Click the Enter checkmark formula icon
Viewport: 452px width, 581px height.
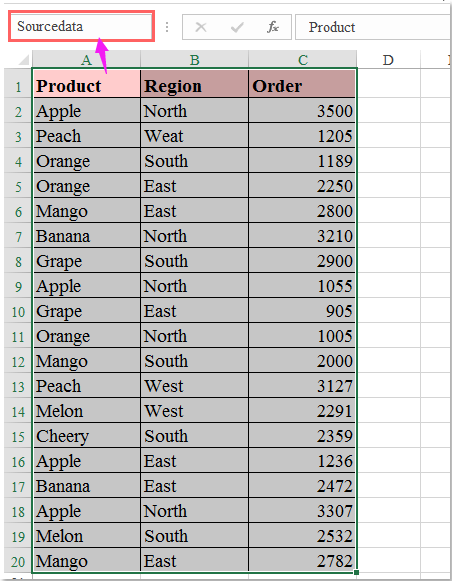point(237,27)
